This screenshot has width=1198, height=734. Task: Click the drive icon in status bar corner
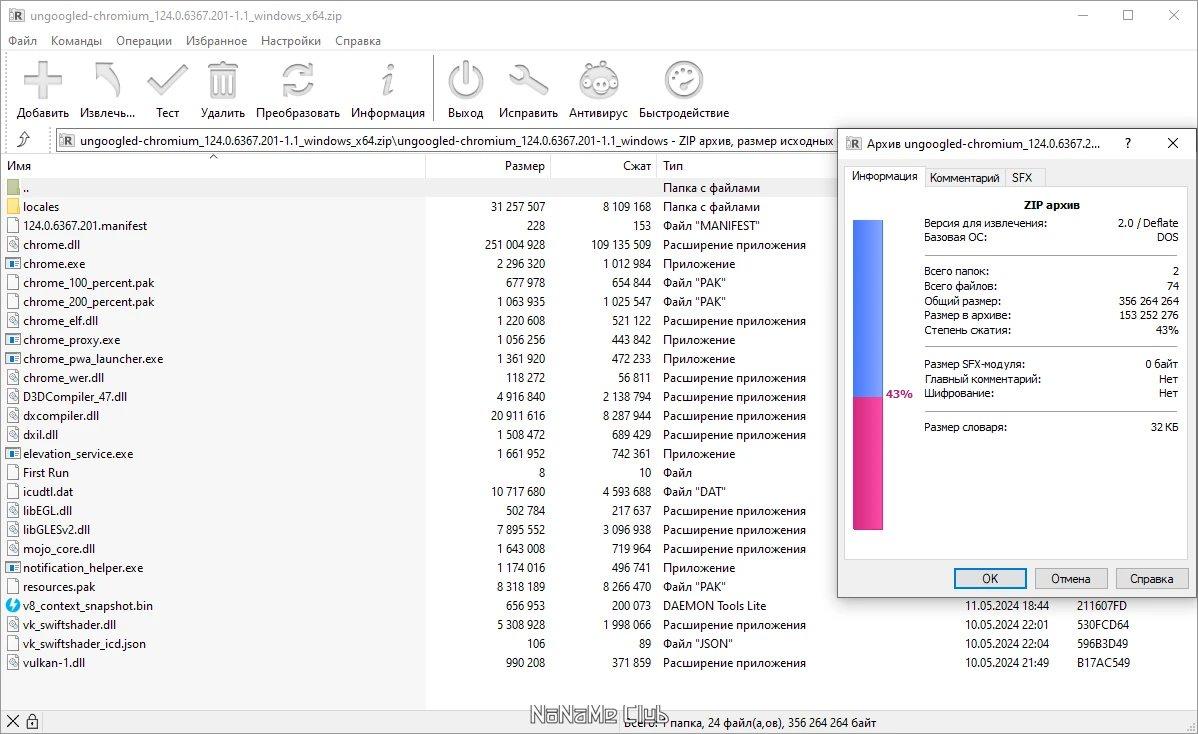(x=12, y=720)
